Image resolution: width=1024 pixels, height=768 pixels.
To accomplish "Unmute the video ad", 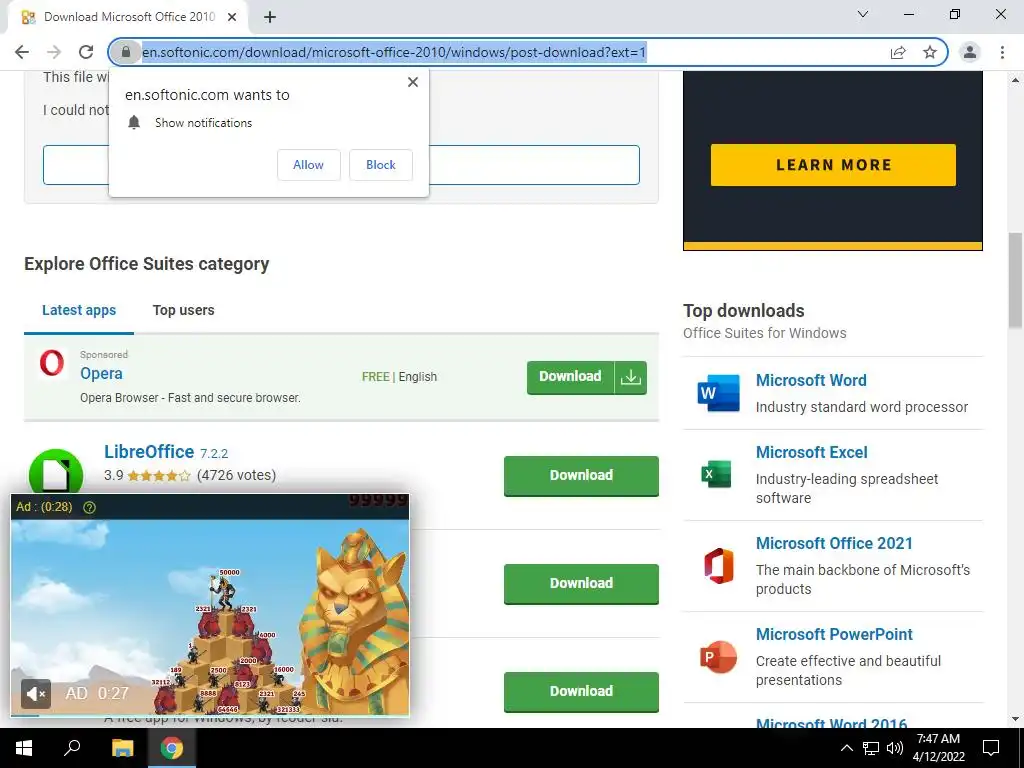I will [x=35, y=693].
